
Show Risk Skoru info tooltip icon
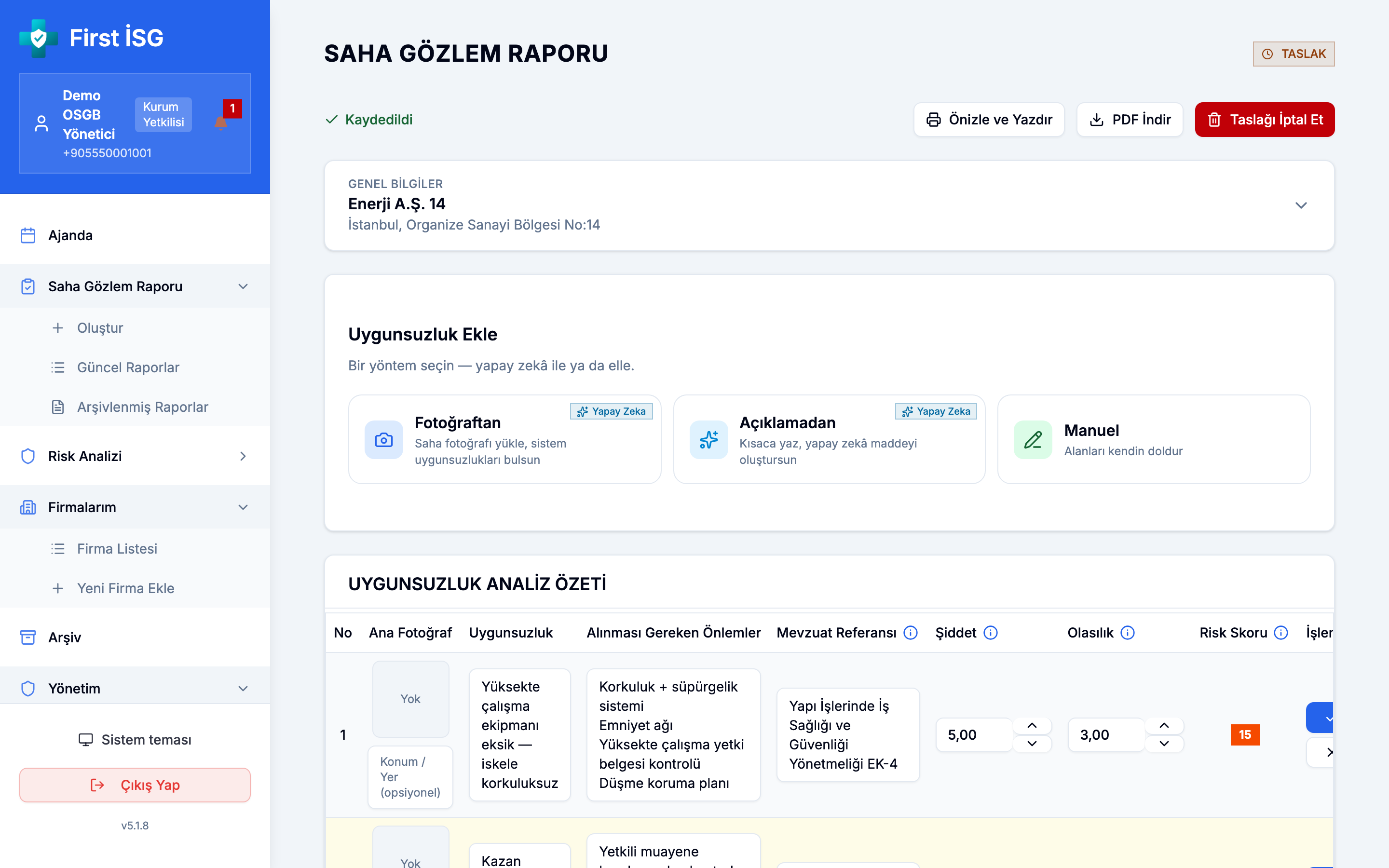1281,633
